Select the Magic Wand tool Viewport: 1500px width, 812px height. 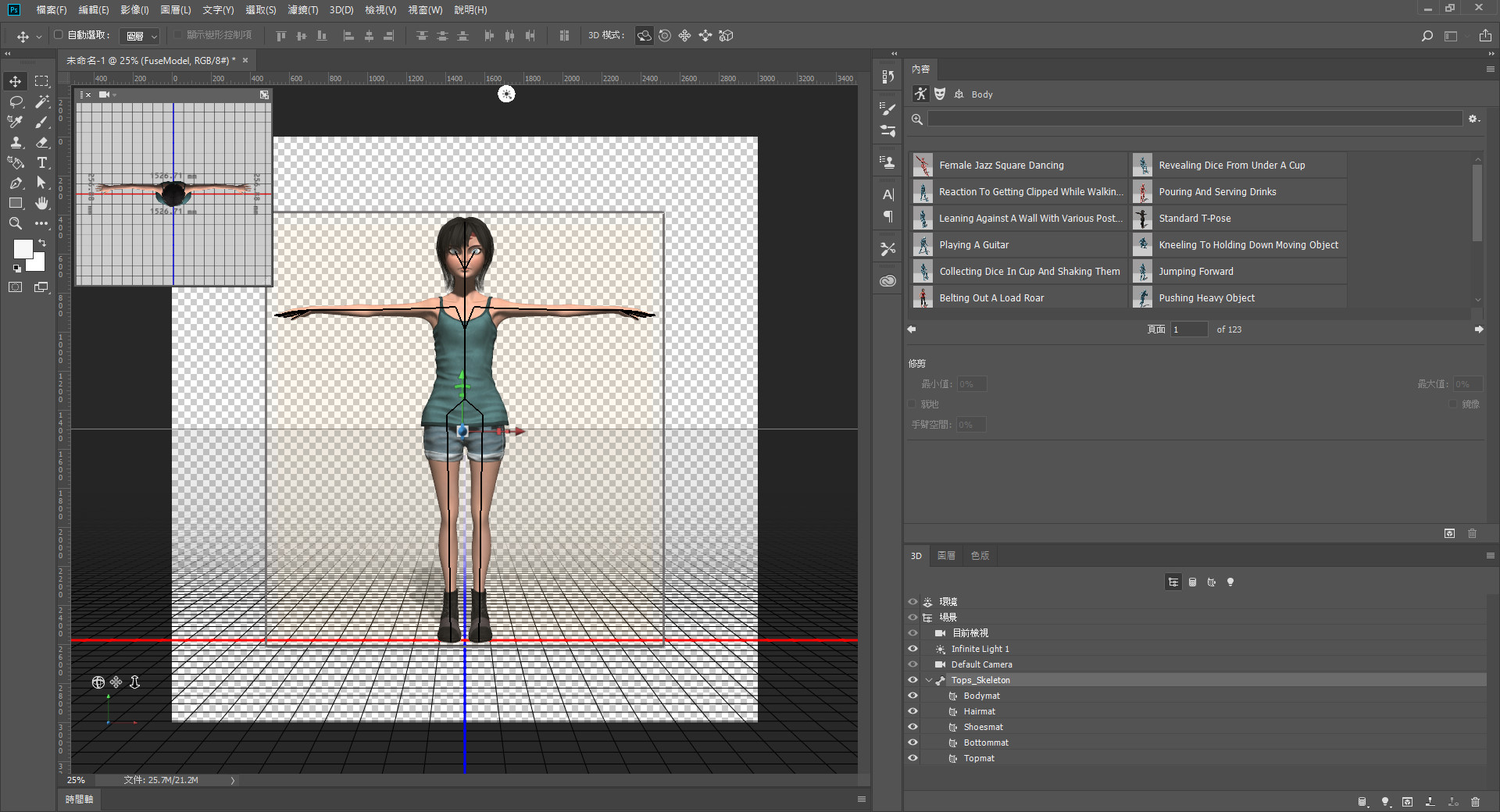click(x=42, y=101)
